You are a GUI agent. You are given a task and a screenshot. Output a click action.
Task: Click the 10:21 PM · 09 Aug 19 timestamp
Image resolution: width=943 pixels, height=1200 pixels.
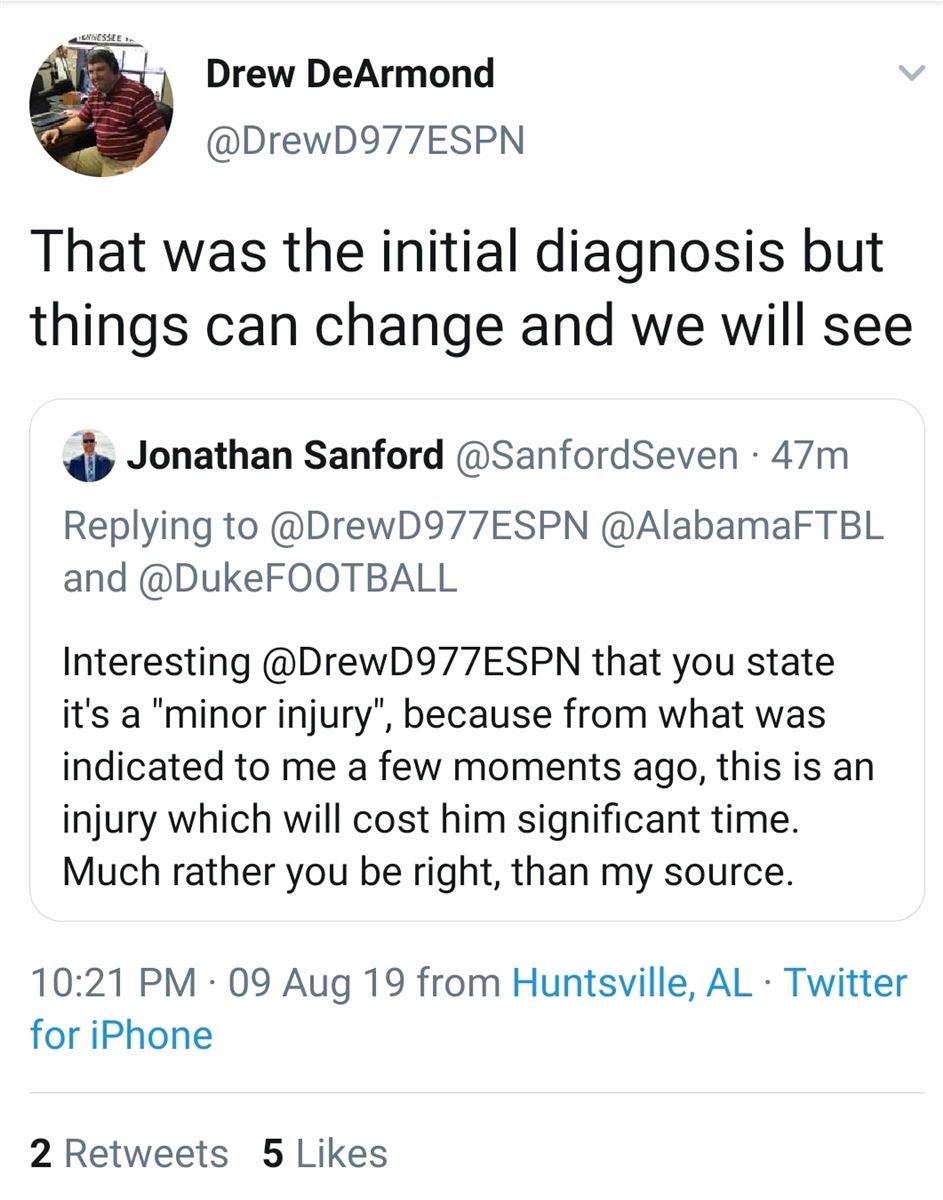click(x=218, y=983)
